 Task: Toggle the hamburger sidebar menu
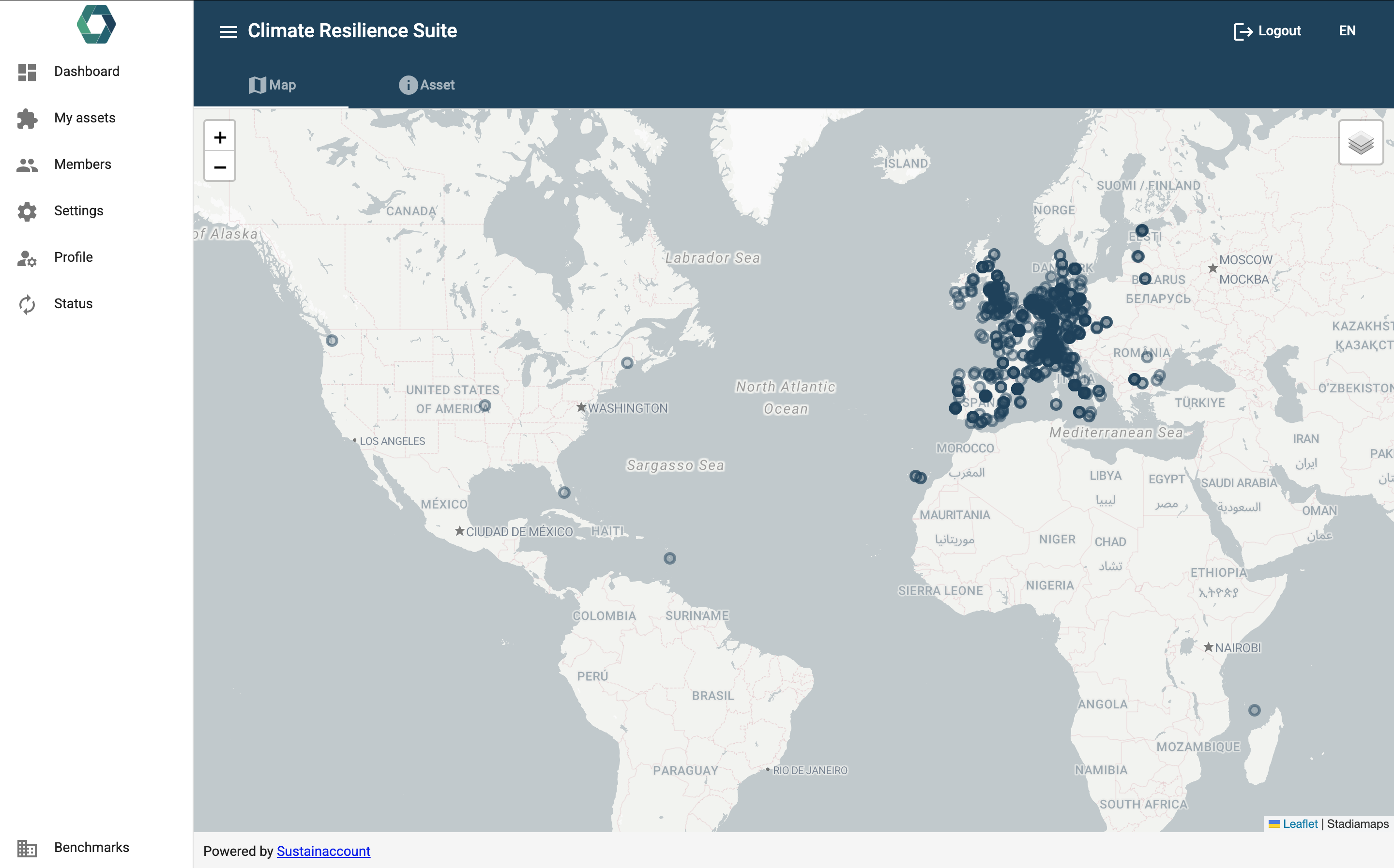(x=228, y=31)
